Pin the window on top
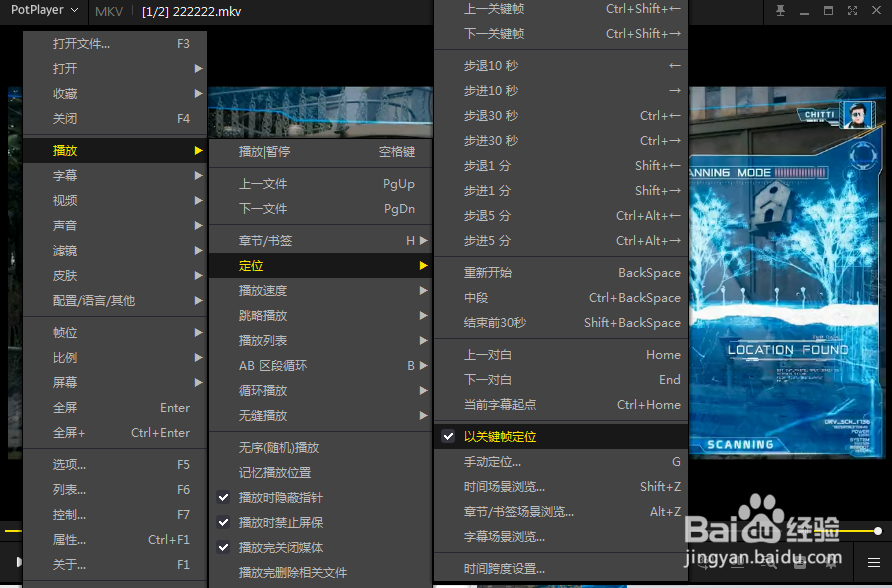Screen dimensions: 892x588 click(x=780, y=11)
